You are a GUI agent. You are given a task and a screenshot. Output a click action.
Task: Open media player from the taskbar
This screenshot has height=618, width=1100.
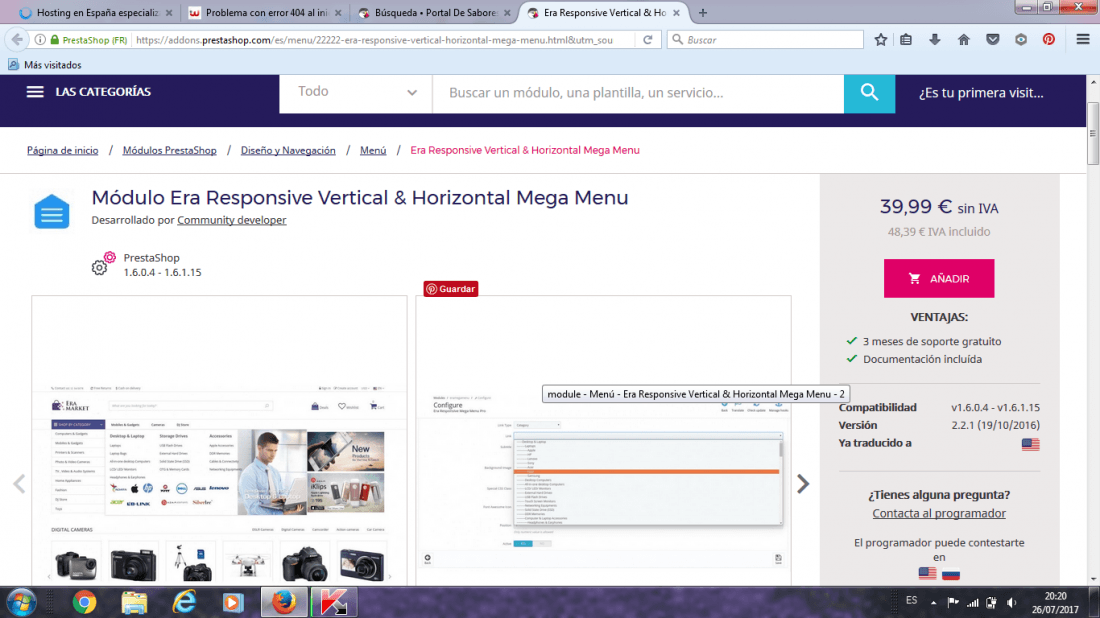233,603
